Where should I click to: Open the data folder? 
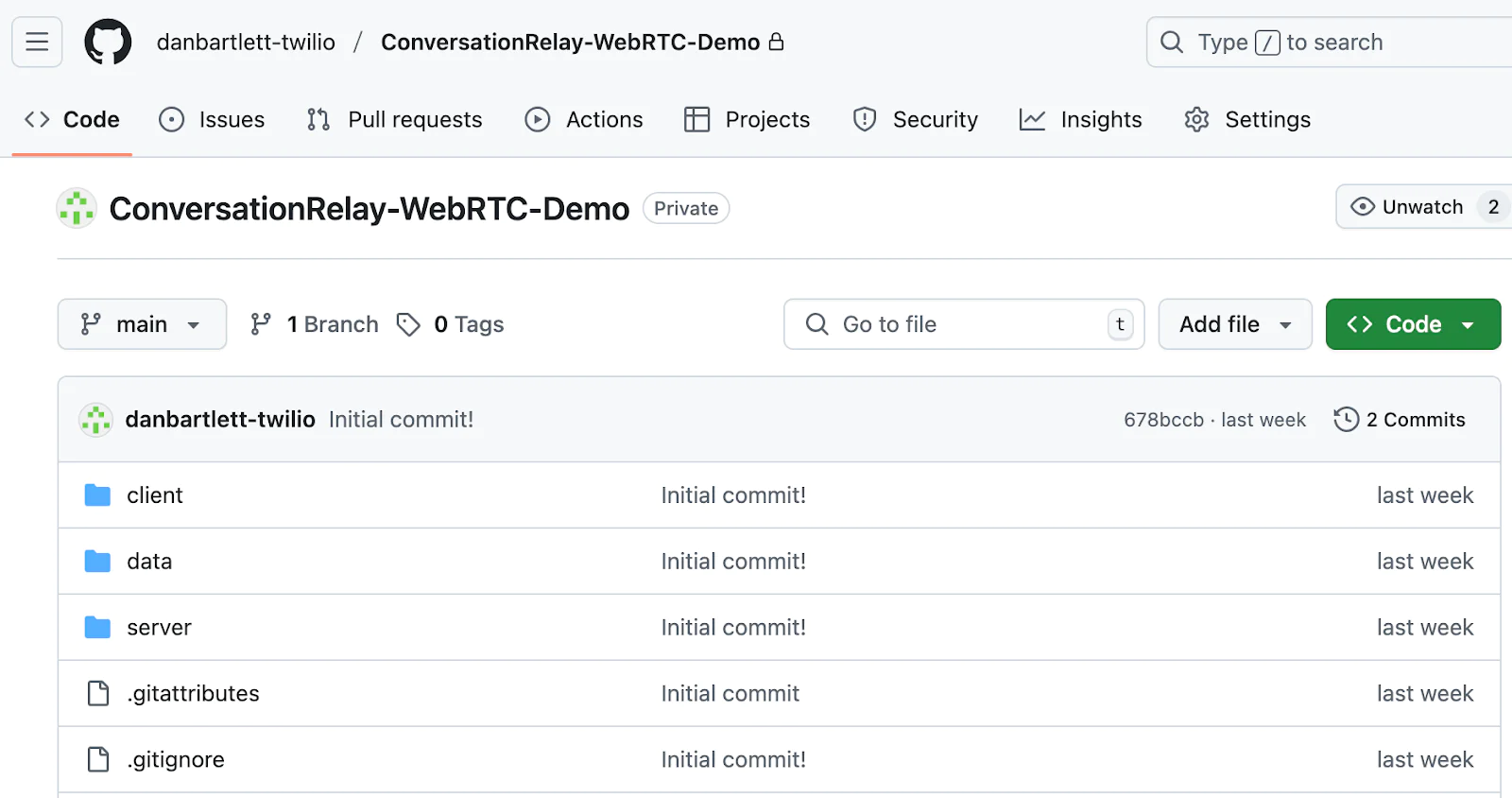tap(149, 562)
